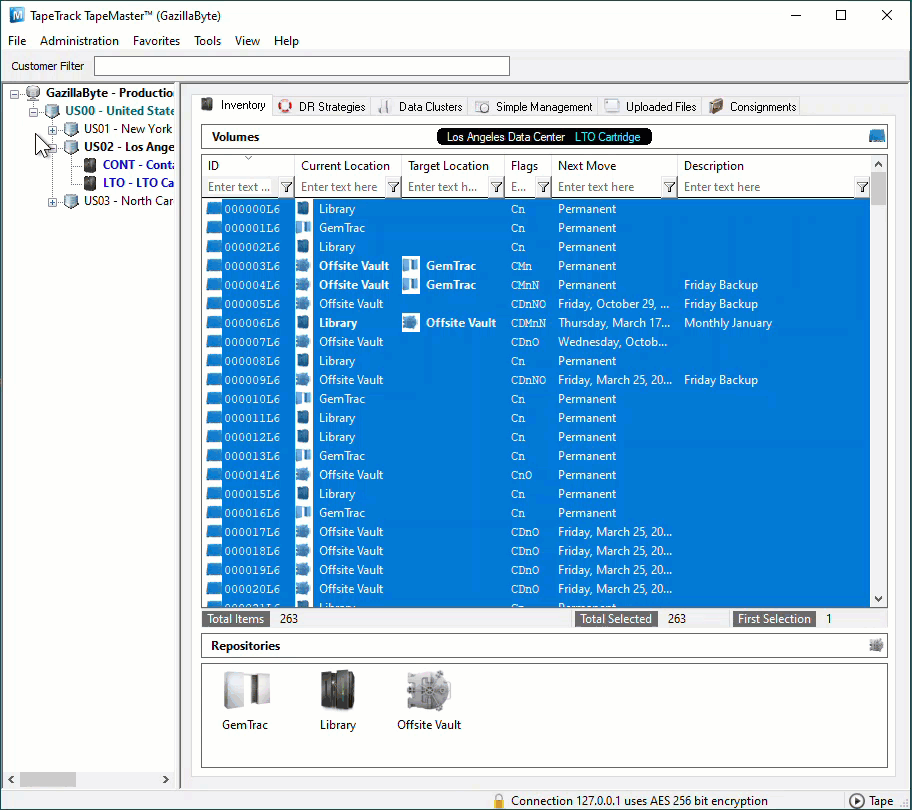Collapse the US00 - United States node
The image size is (912, 810).
click(x=34, y=112)
